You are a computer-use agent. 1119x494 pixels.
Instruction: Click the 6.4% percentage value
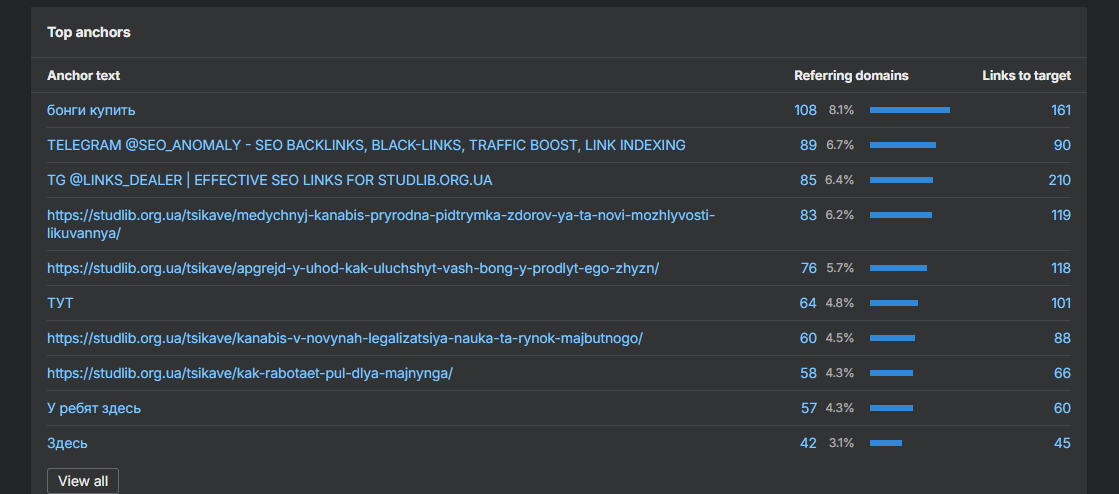pyautogui.click(x=840, y=180)
